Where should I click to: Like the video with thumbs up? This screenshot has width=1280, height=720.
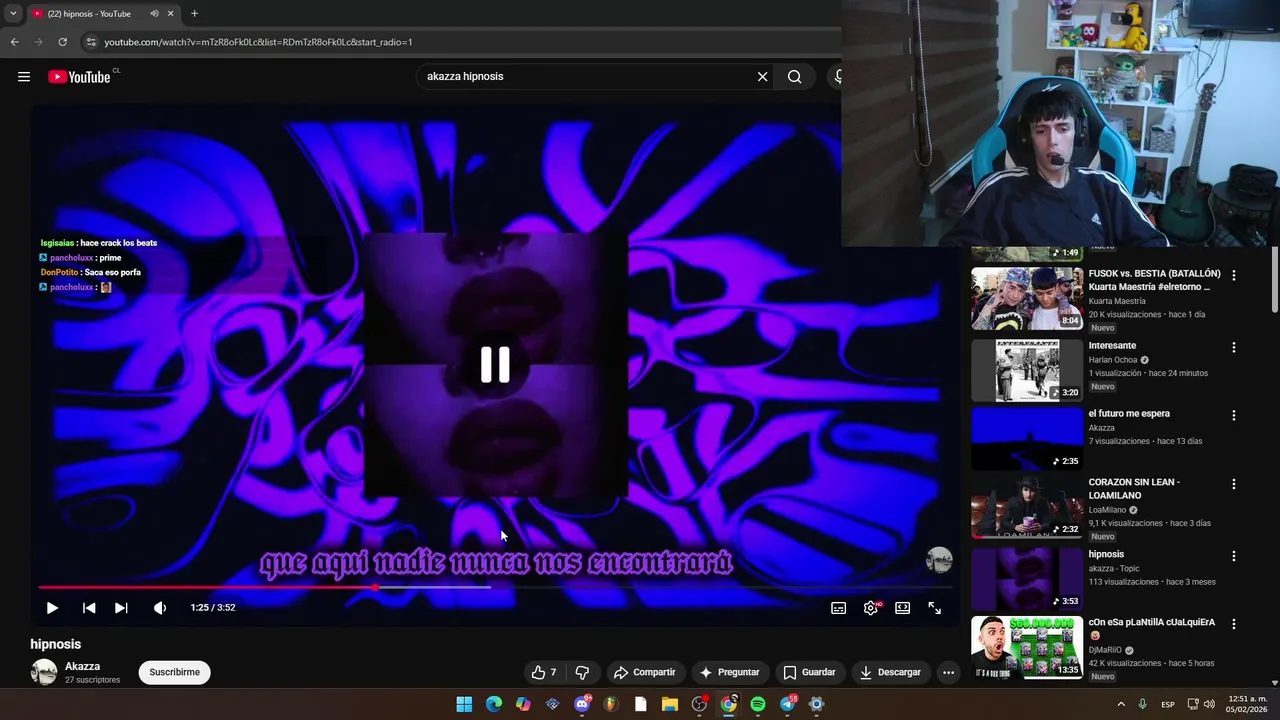(x=544, y=672)
